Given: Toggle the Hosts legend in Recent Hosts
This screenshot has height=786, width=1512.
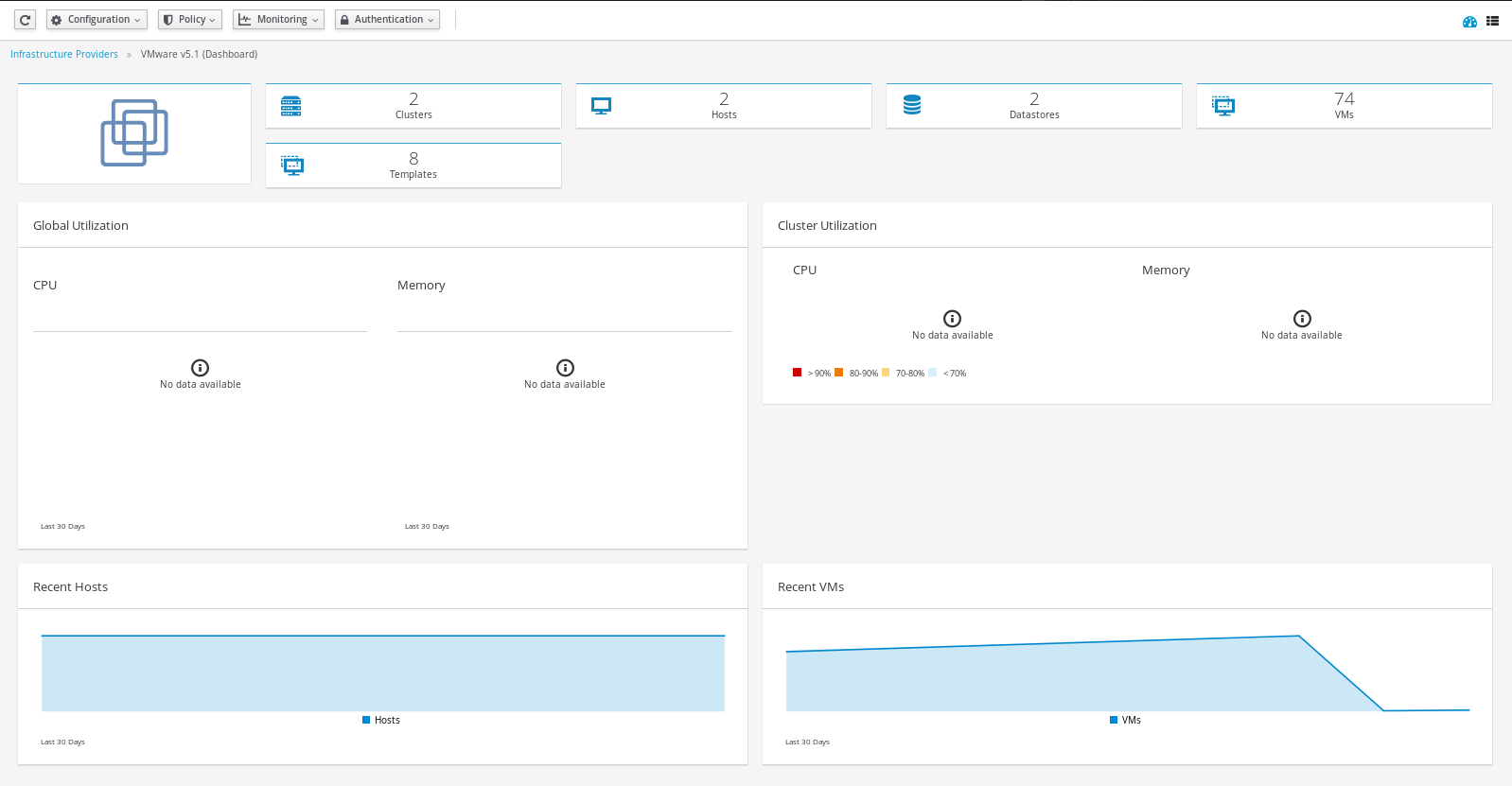Looking at the screenshot, I should 381,721.
